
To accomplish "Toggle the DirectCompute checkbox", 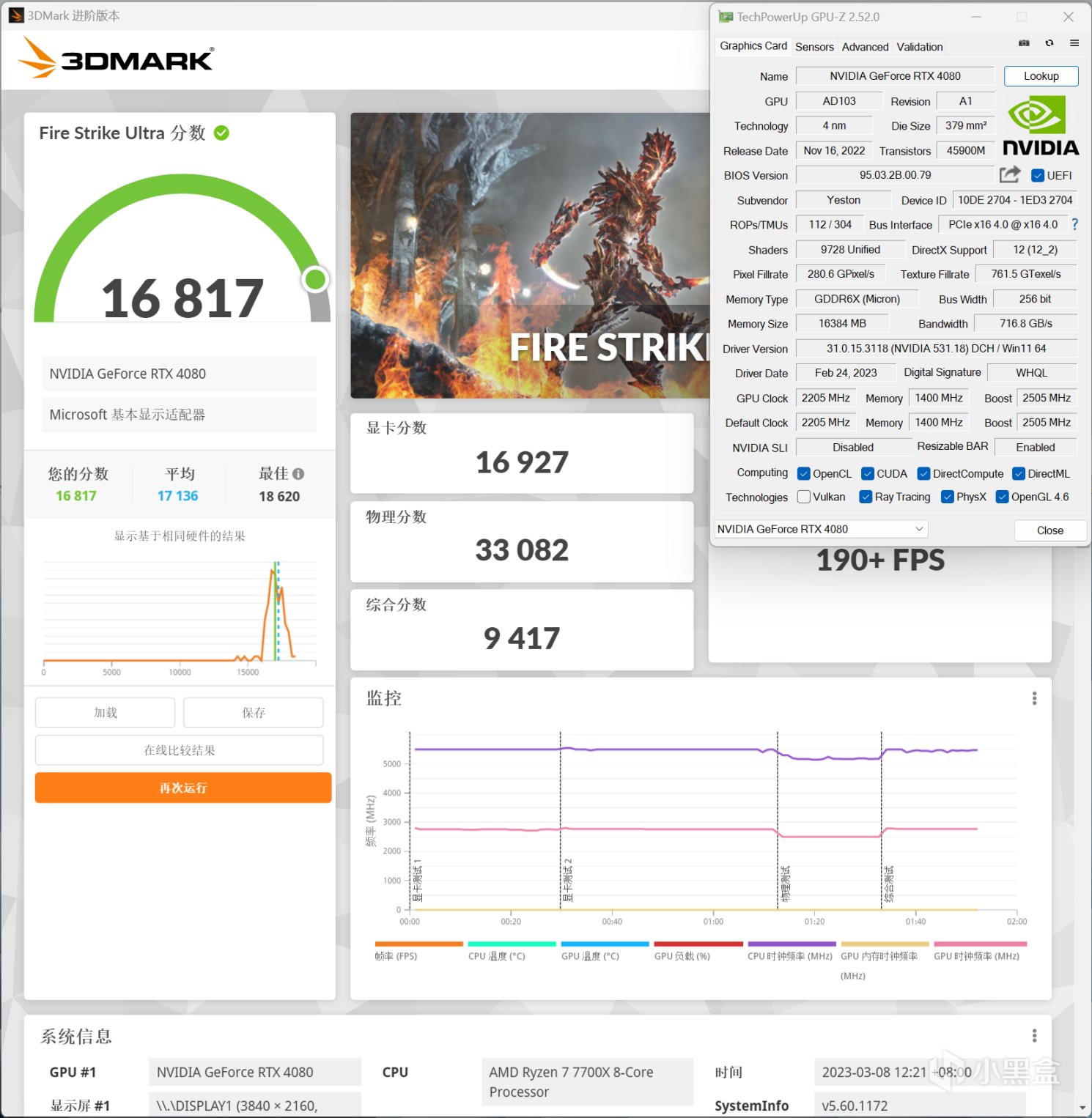I will pos(923,473).
